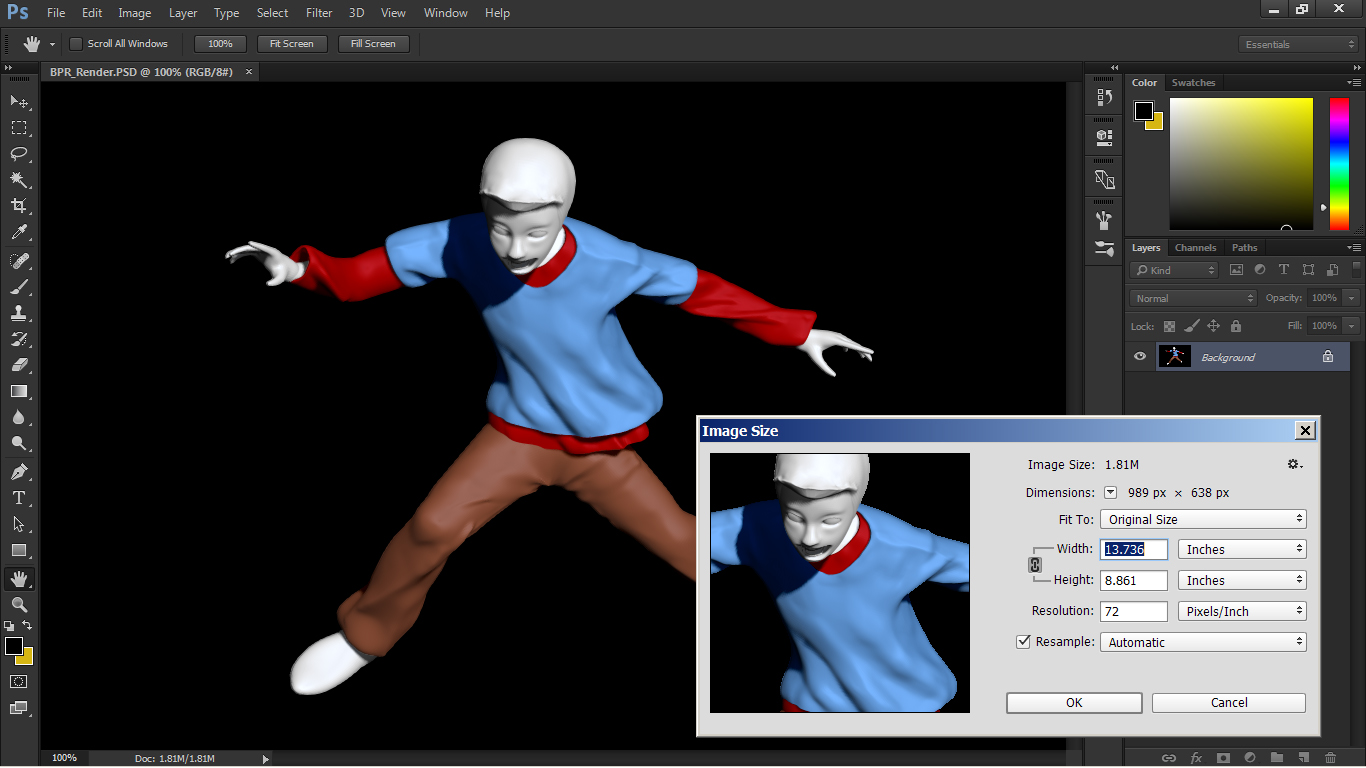
Task: Change Width units from Inches dropdown
Action: coord(1241,548)
